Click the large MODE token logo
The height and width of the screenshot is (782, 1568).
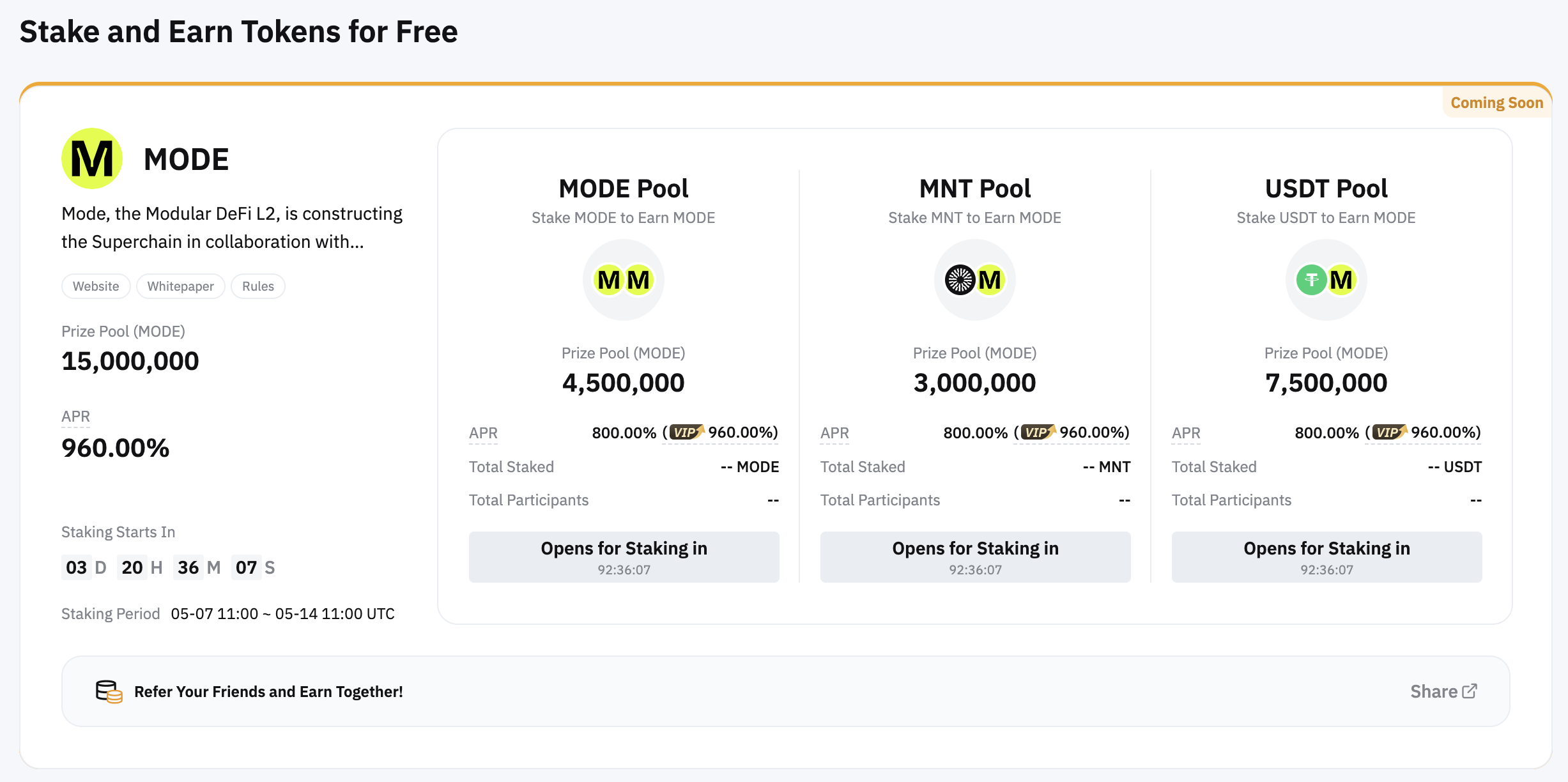point(92,158)
